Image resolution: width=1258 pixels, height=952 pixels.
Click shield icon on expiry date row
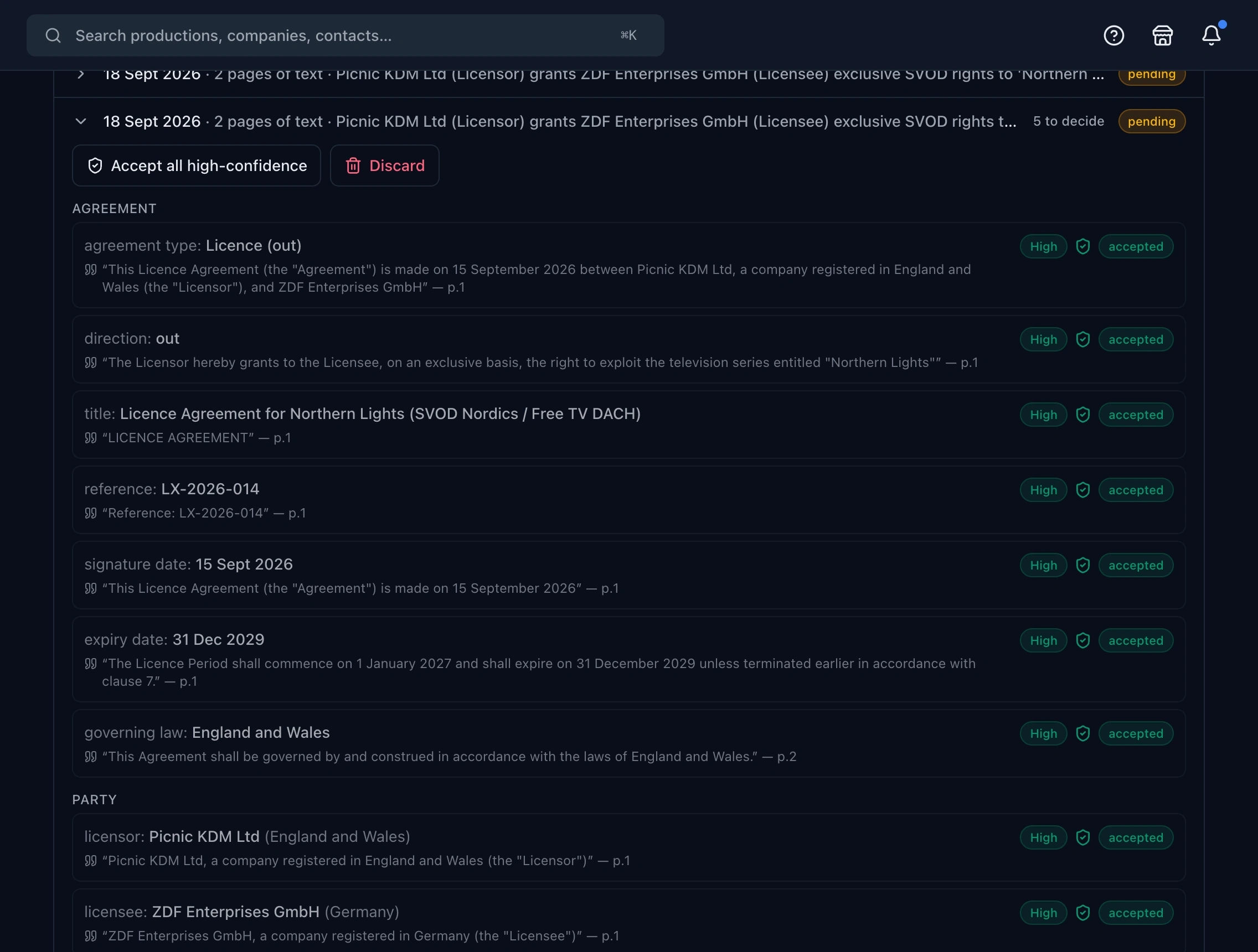pos(1082,640)
